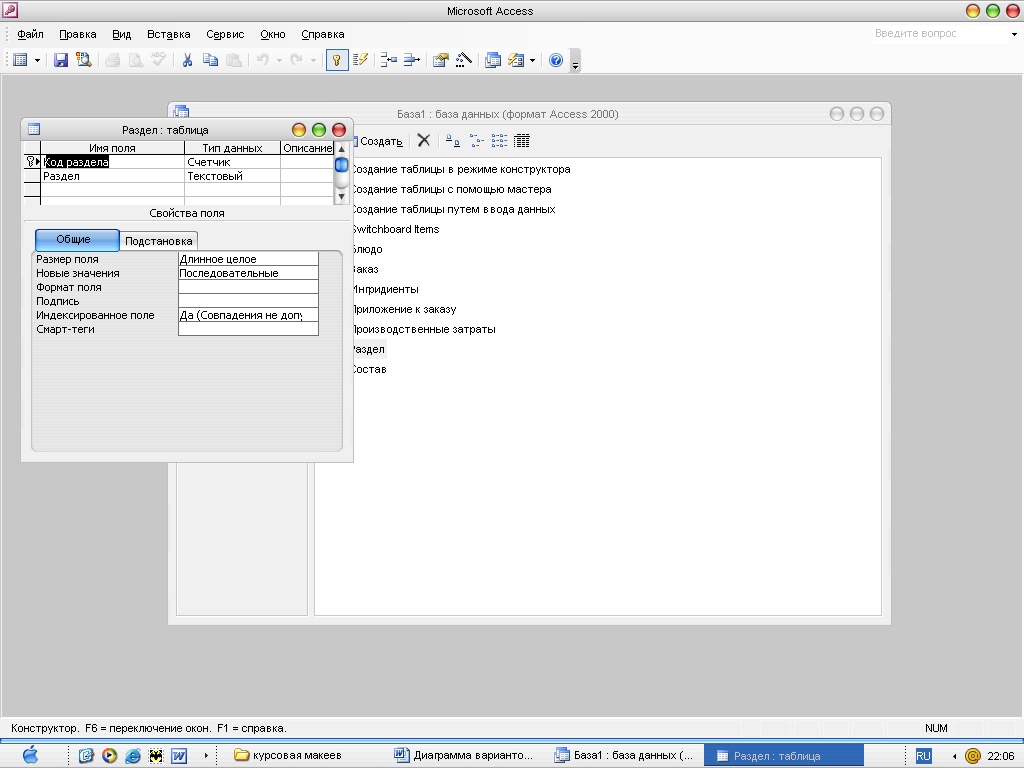Screen dimensions: 1024x768
Task: Click the Build wand icon
Action: [x=464, y=60]
